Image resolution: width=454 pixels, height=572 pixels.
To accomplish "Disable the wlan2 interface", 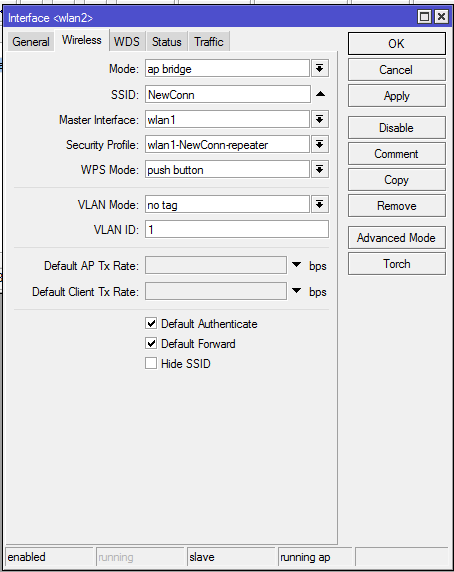I will coord(396,128).
